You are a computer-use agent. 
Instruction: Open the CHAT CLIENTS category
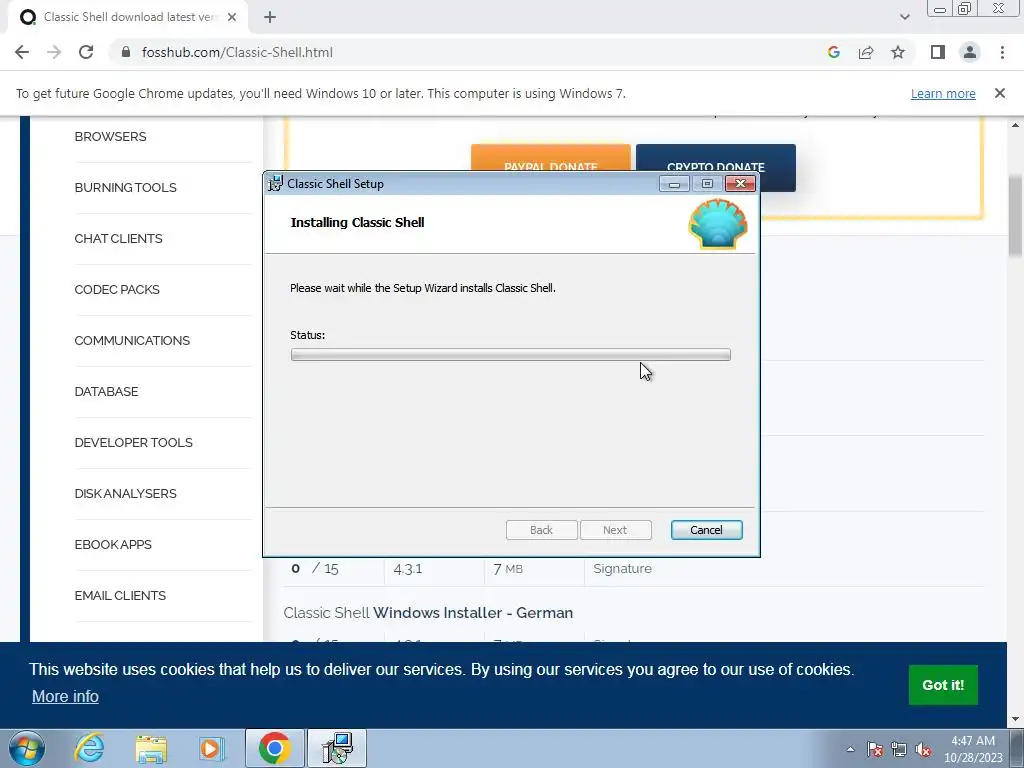118,238
